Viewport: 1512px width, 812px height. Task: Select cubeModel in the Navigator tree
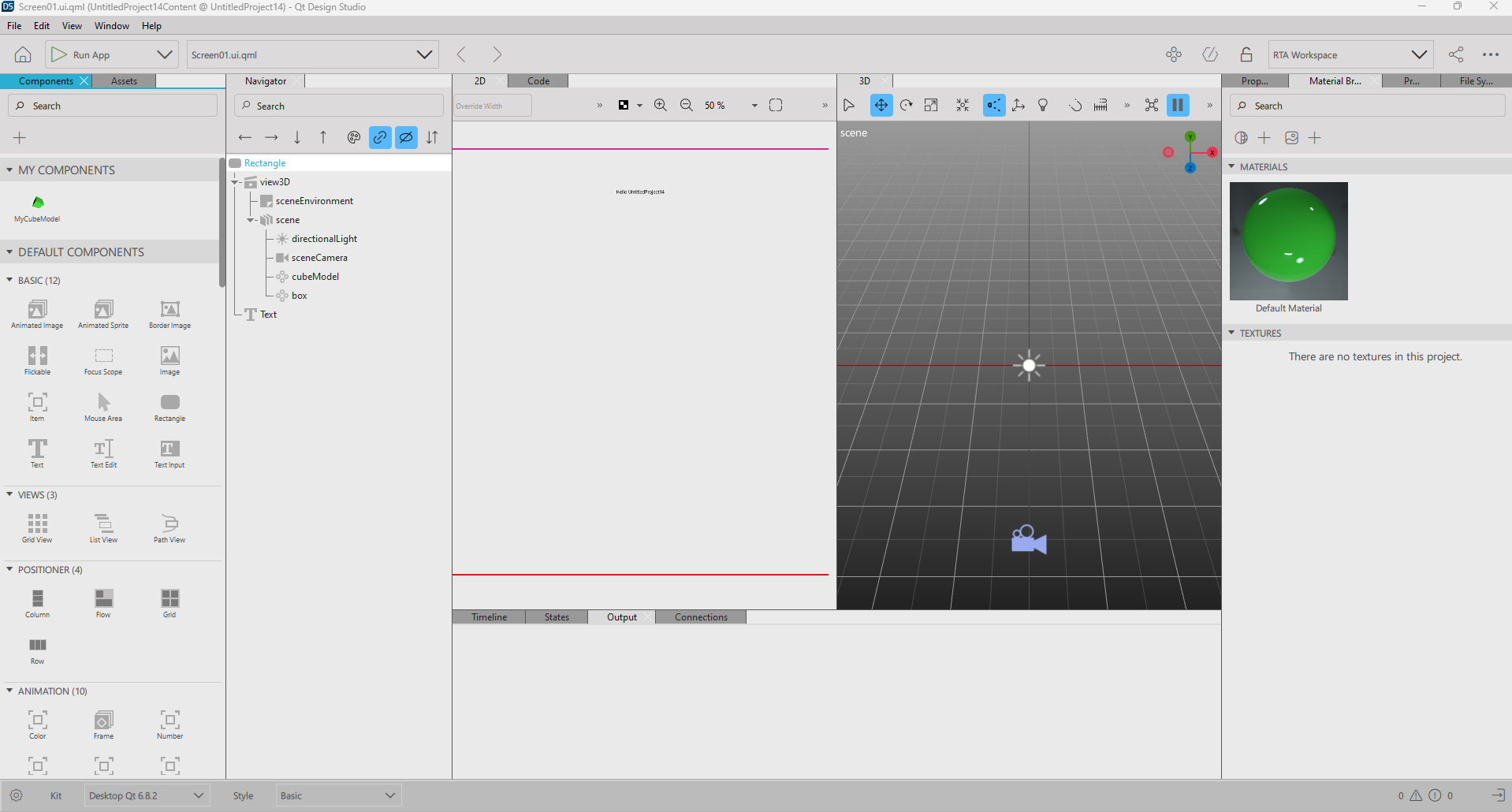(315, 277)
